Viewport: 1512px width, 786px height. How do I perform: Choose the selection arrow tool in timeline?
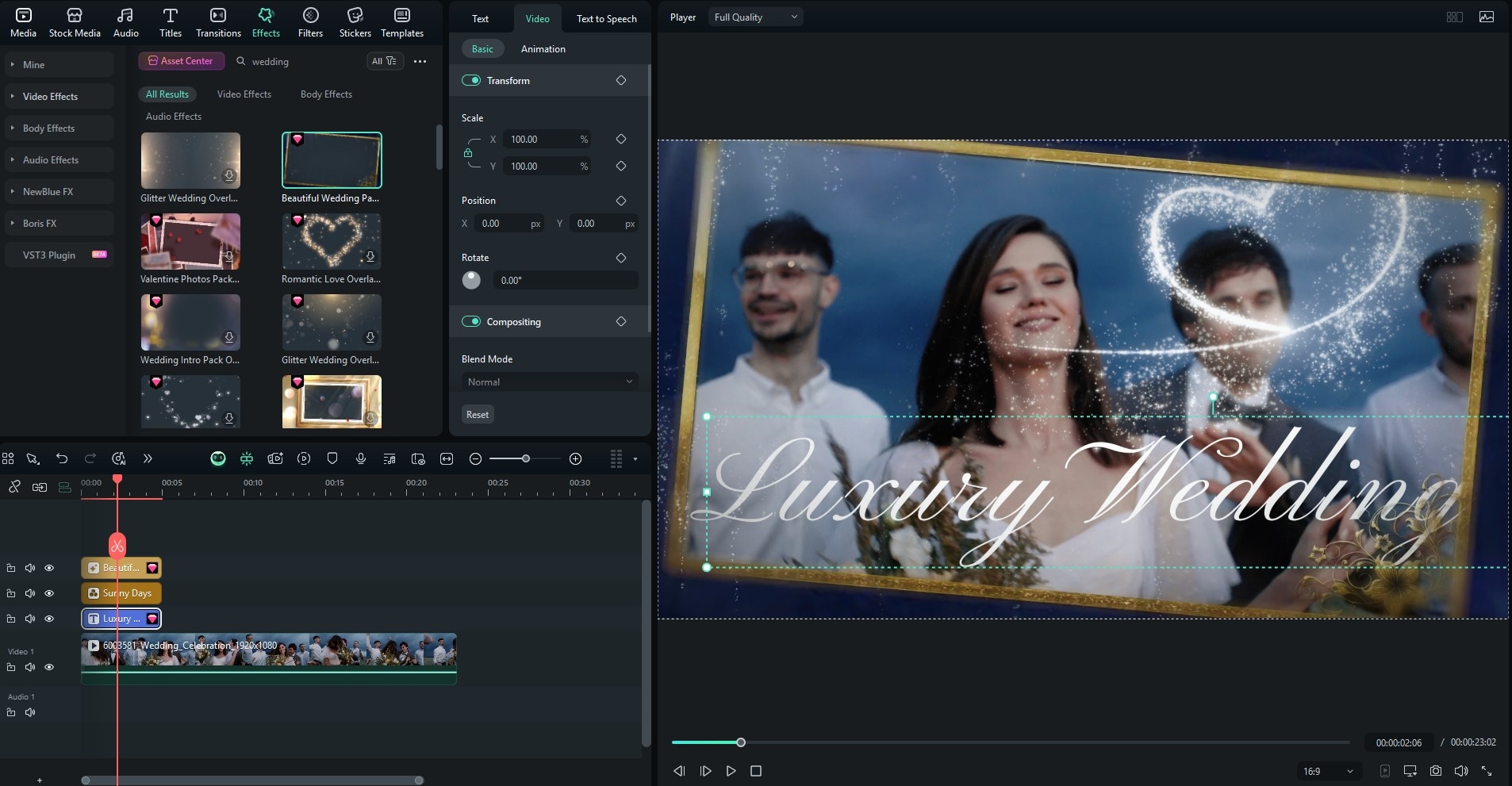33,458
